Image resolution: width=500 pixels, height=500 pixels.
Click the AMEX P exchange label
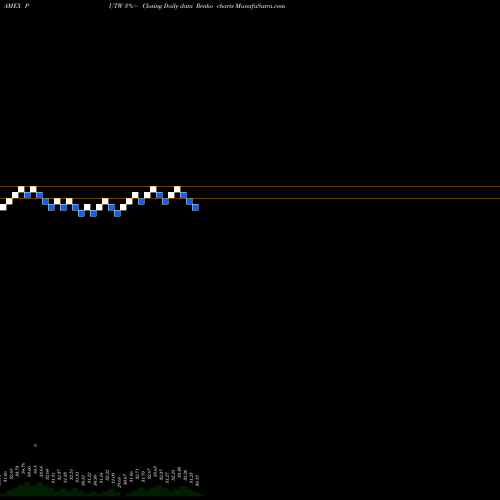pos(16,6)
